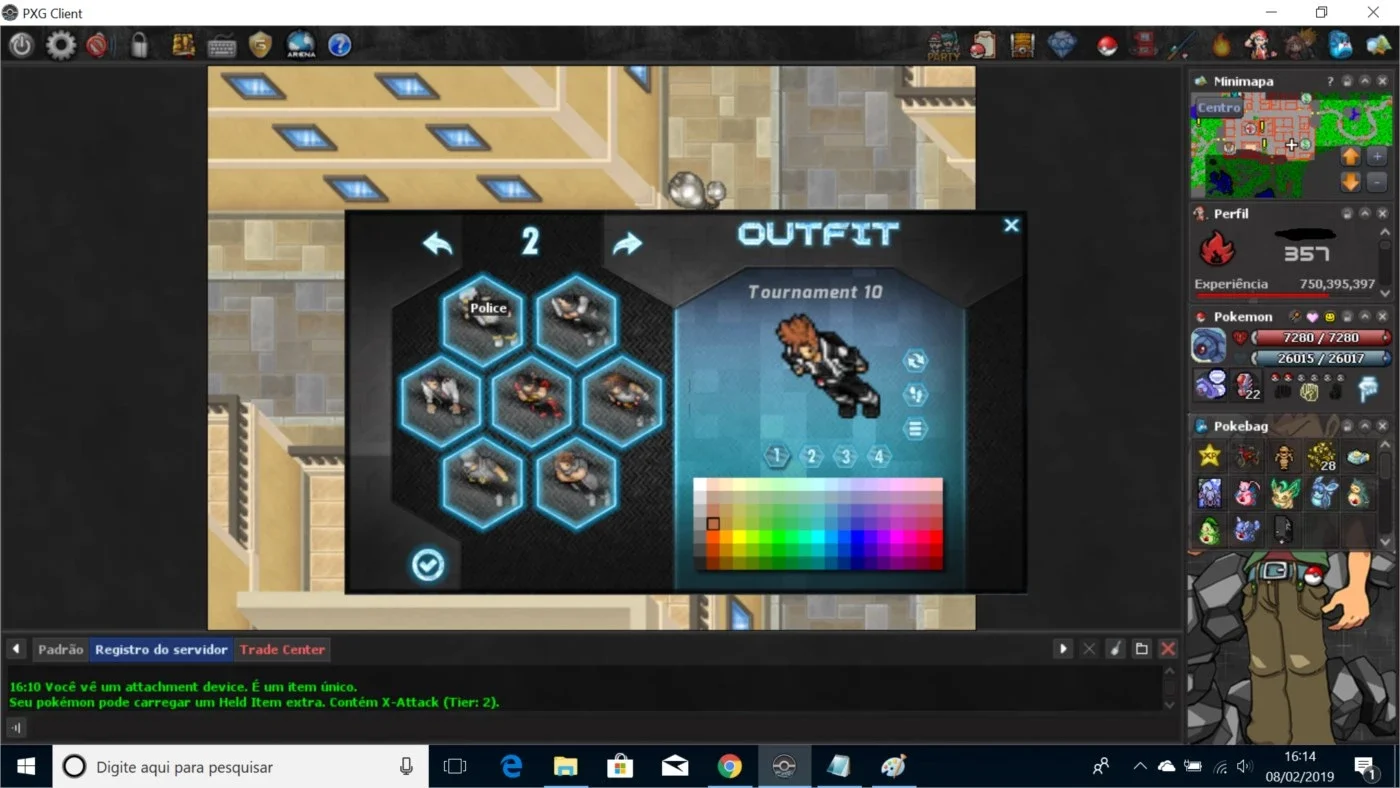Screen dimensions: 1400x788
Task: Open the Party icon
Action: (943, 45)
